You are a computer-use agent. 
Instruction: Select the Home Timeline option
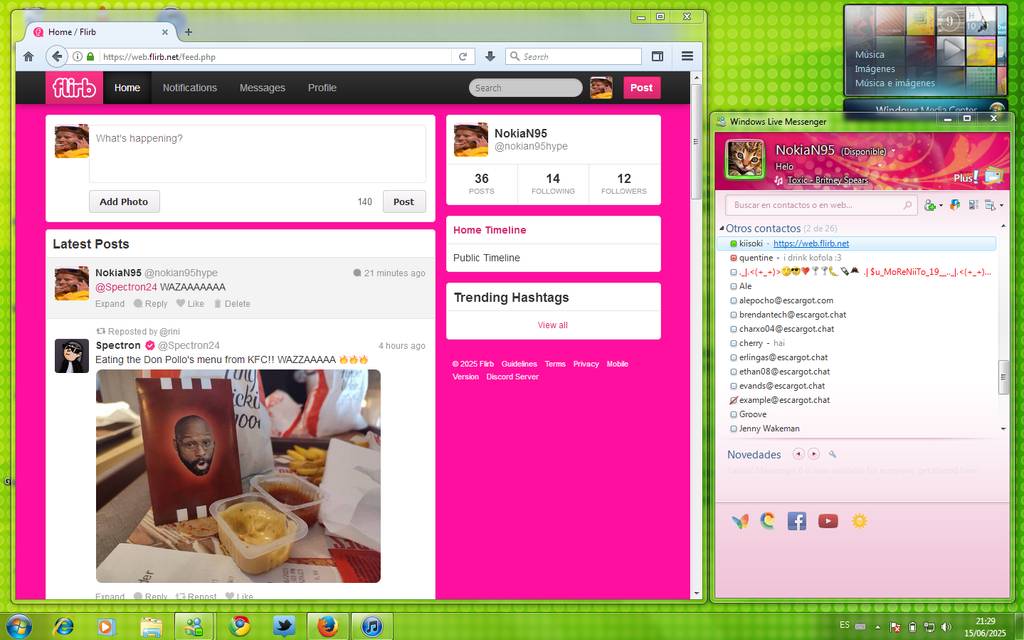[x=490, y=230]
